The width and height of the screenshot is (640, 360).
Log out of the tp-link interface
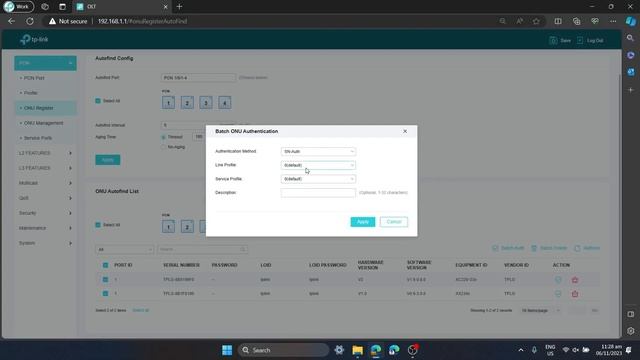point(590,40)
